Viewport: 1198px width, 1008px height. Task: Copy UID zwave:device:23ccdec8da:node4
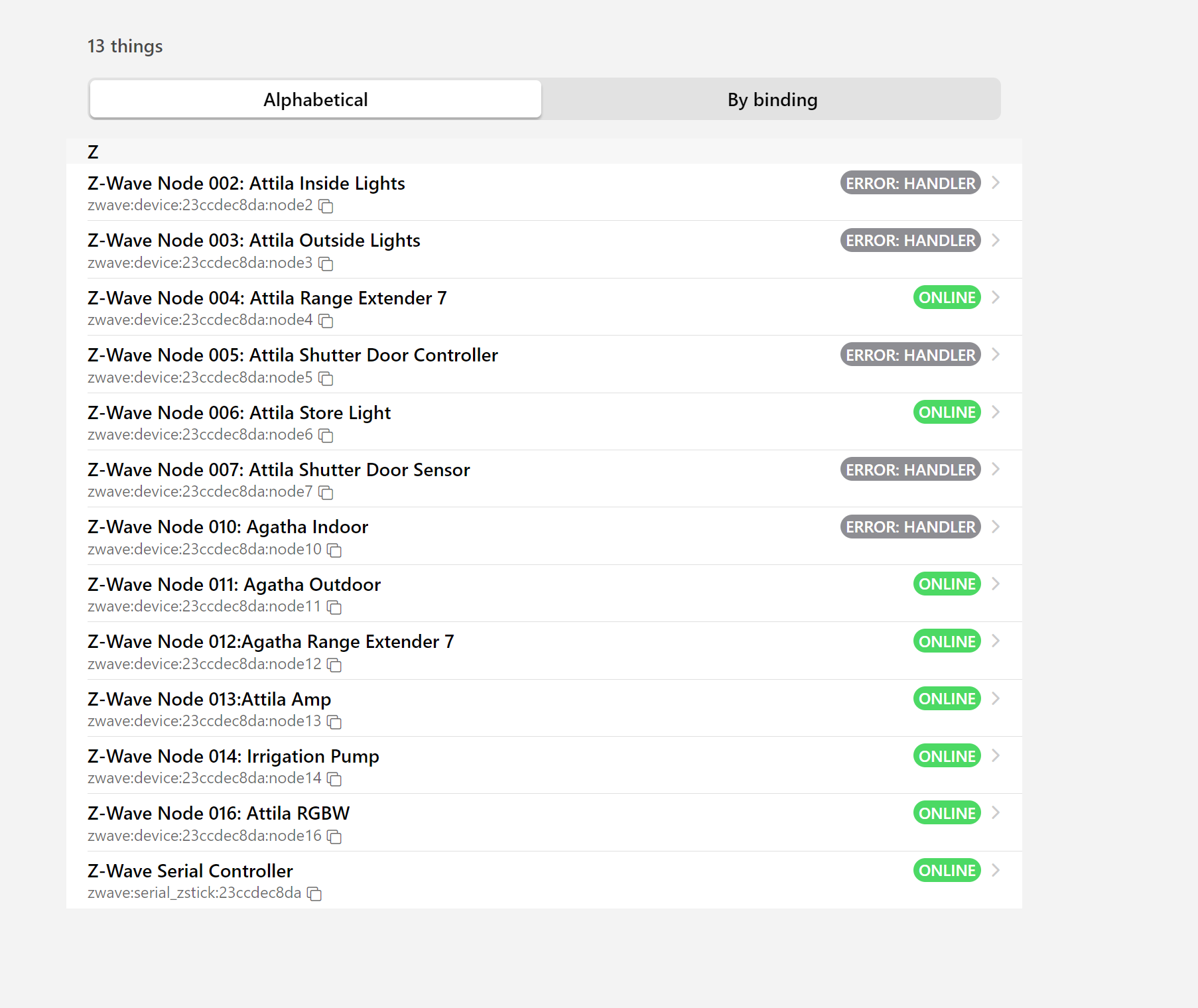326,321
